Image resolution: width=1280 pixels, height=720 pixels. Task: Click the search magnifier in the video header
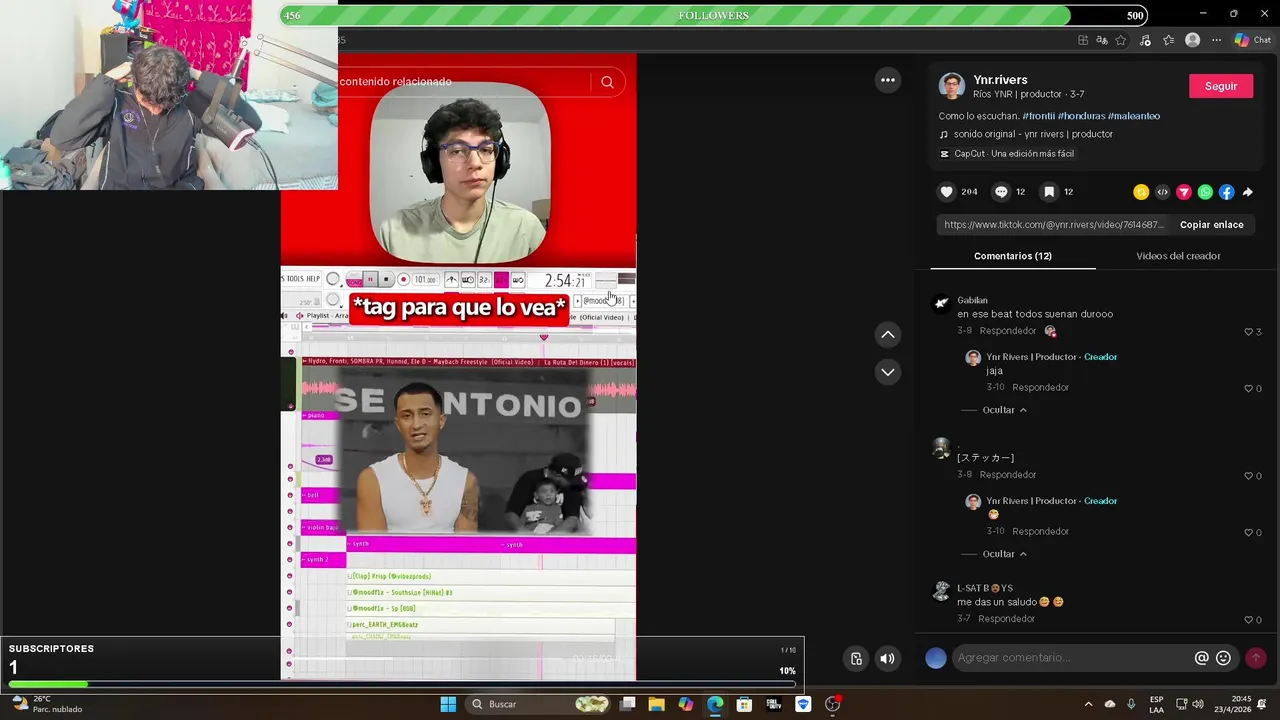tap(607, 82)
